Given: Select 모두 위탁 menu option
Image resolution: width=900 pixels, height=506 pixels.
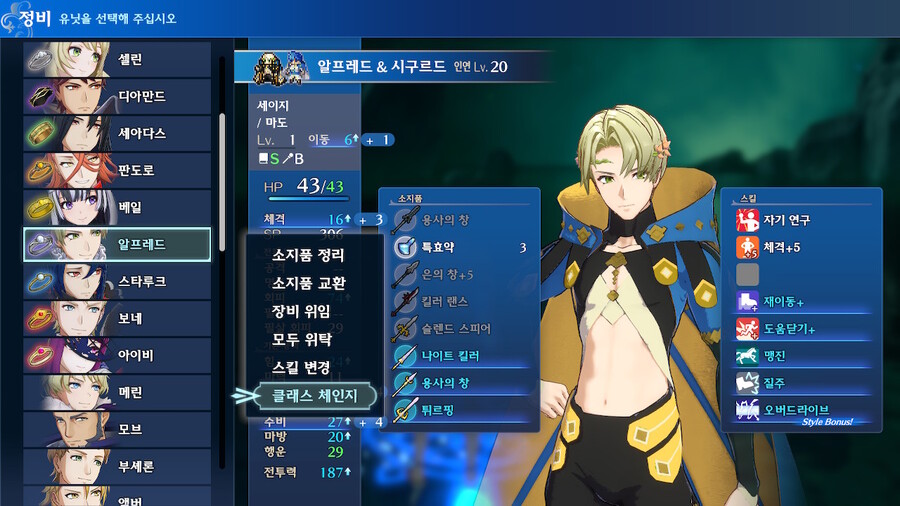Looking at the screenshot, I should pos(301,339).
